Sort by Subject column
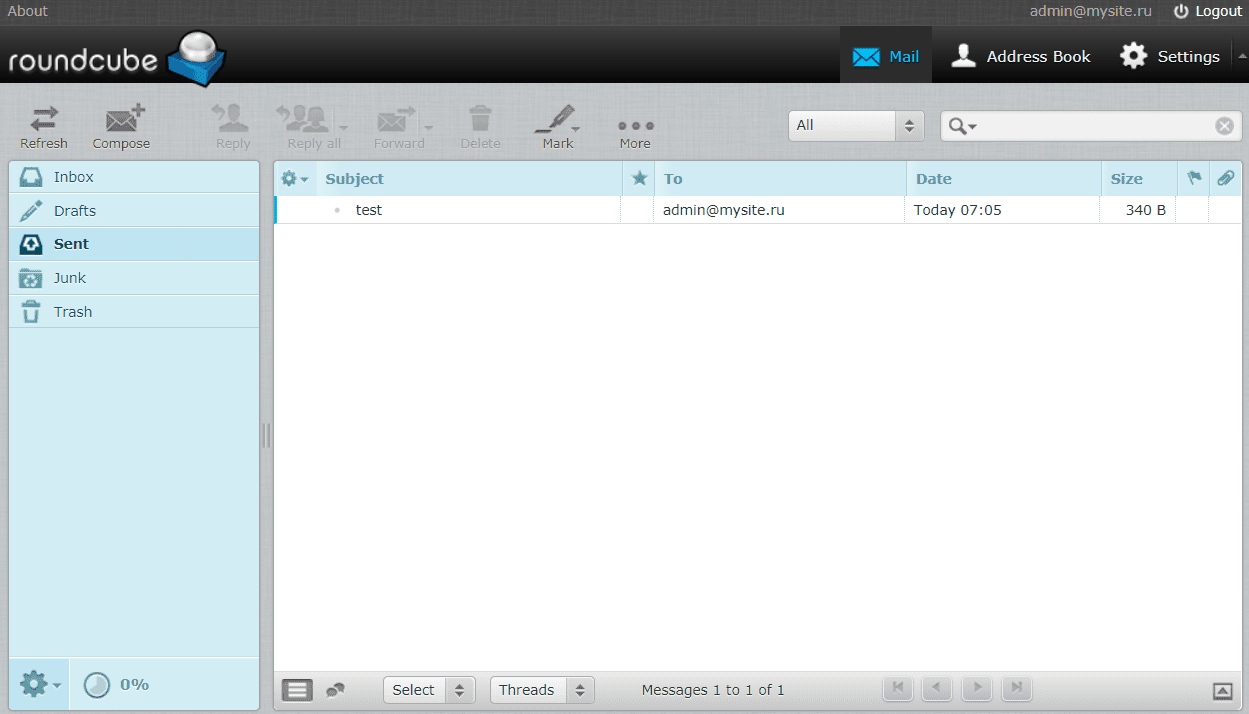The height and width of the screenshot is (714, 1249). [x=354, y=179]
